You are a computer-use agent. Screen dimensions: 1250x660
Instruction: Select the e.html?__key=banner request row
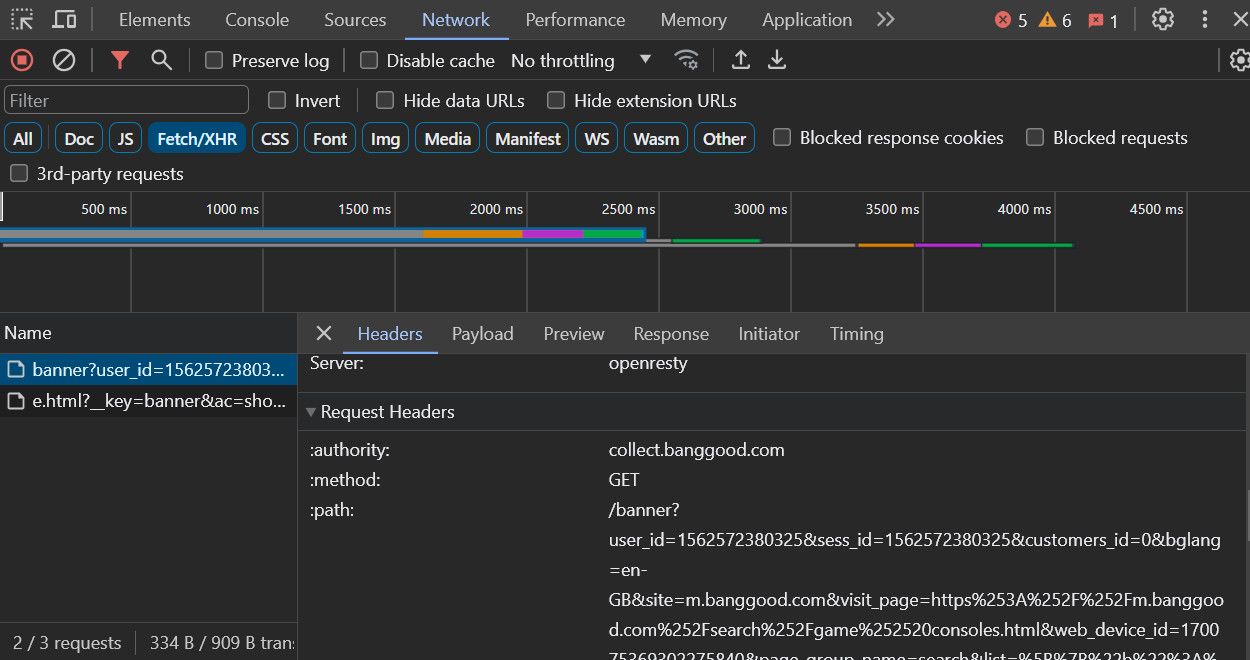tap(148, 401)
